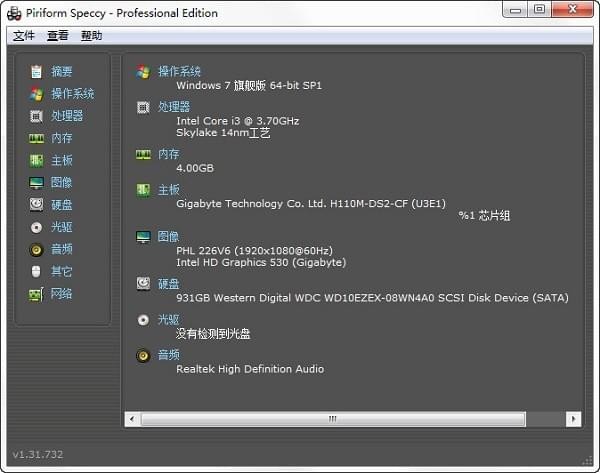Click the Windows flag icon in summary panel
Screen dimensions: 600x473
(143, 72)
